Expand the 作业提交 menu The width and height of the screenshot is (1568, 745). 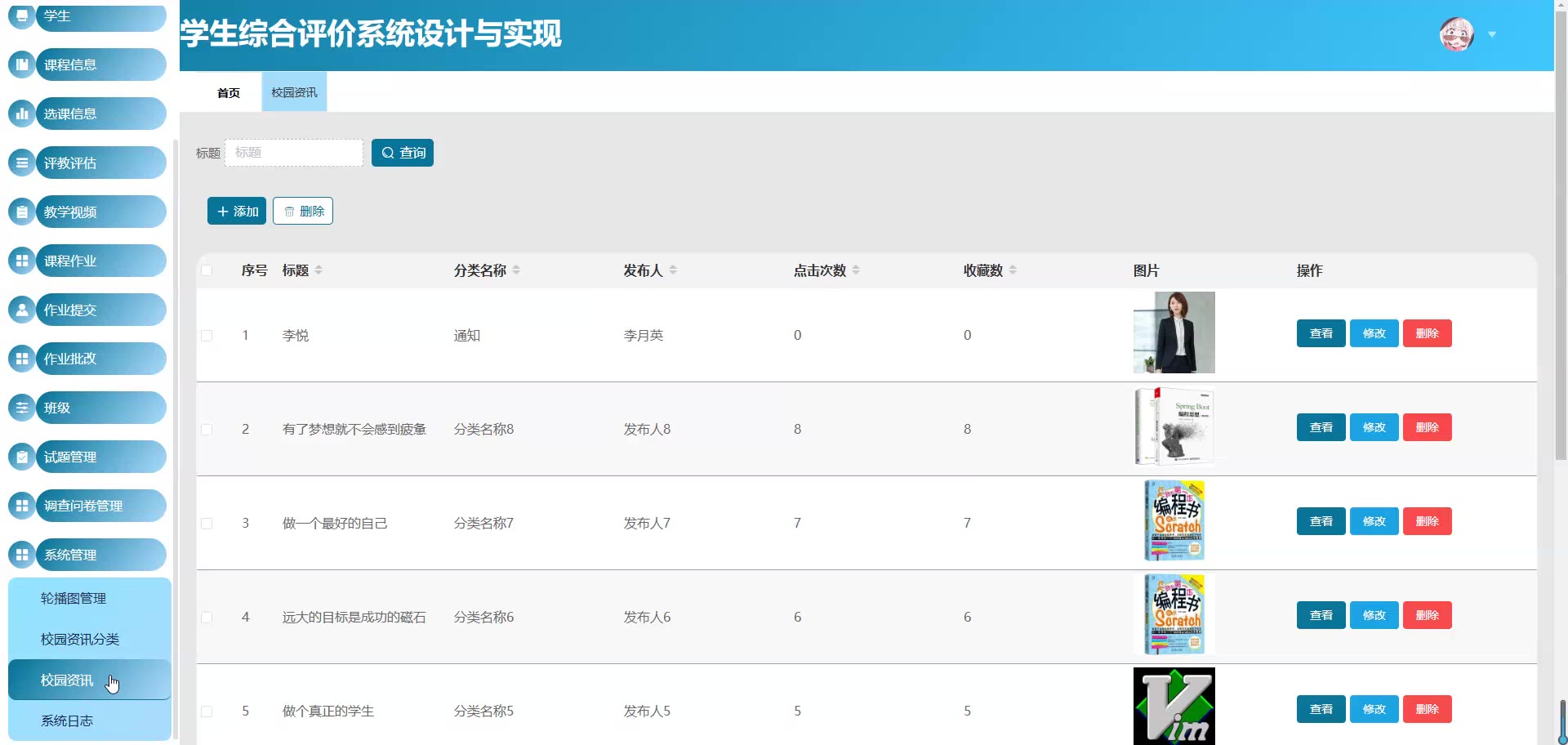coord(100,310)
